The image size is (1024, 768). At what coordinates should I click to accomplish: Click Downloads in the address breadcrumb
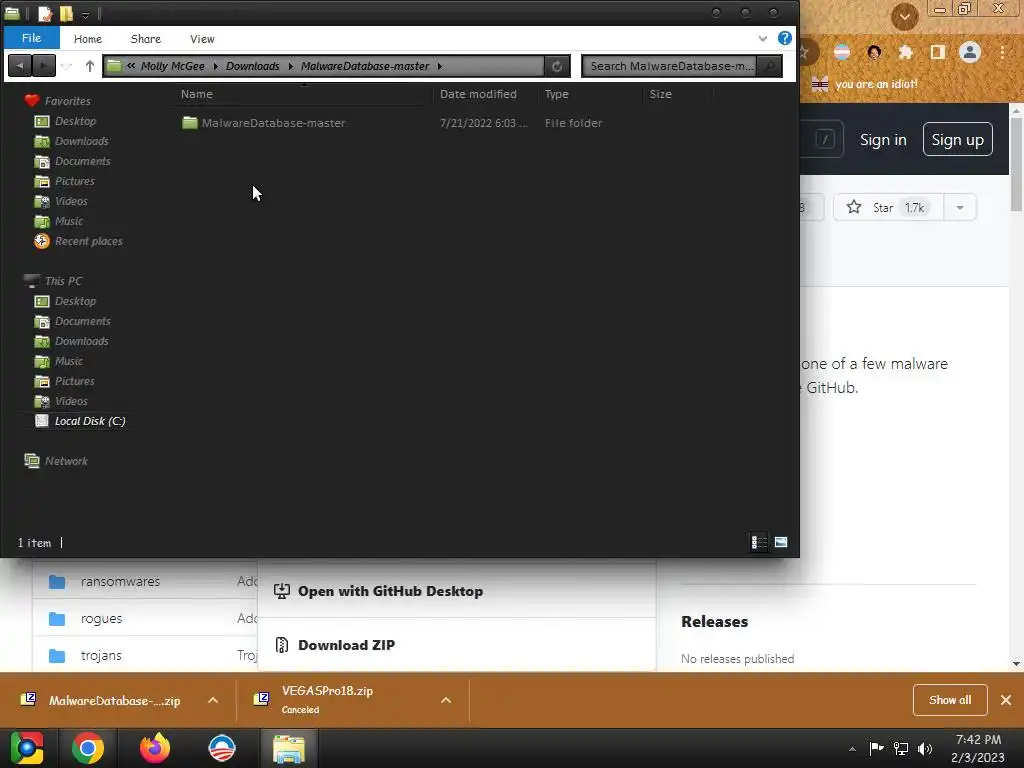[x=253, y=66]
